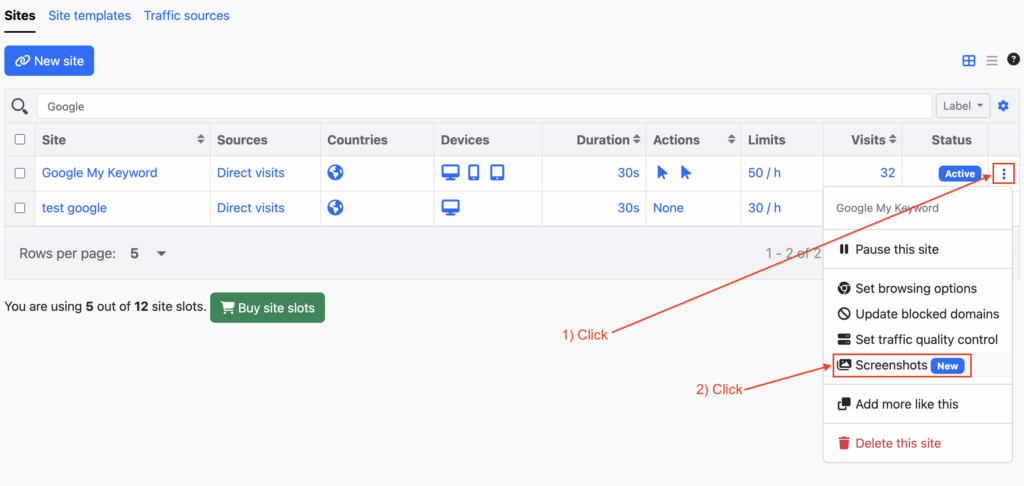Click 30s duration for Google My Keyword
1024x486 pixels.
628,173
